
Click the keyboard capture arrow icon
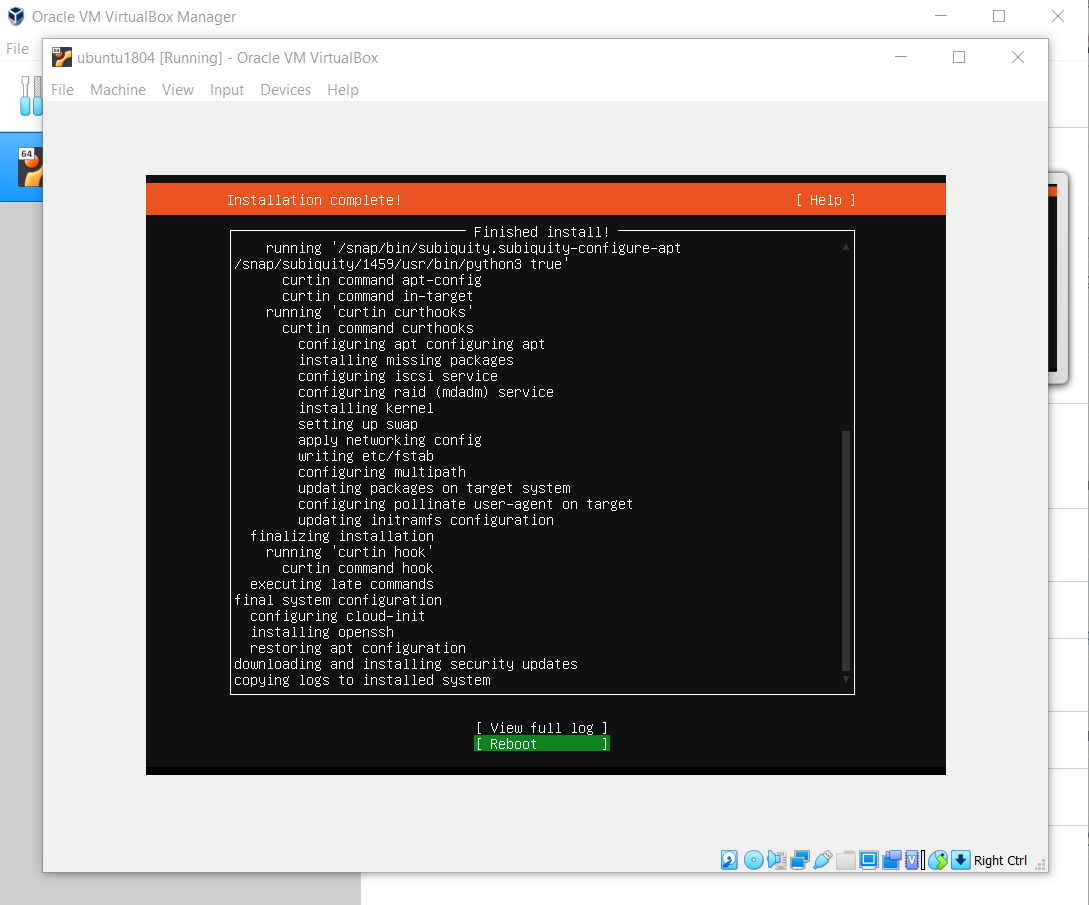960,860
